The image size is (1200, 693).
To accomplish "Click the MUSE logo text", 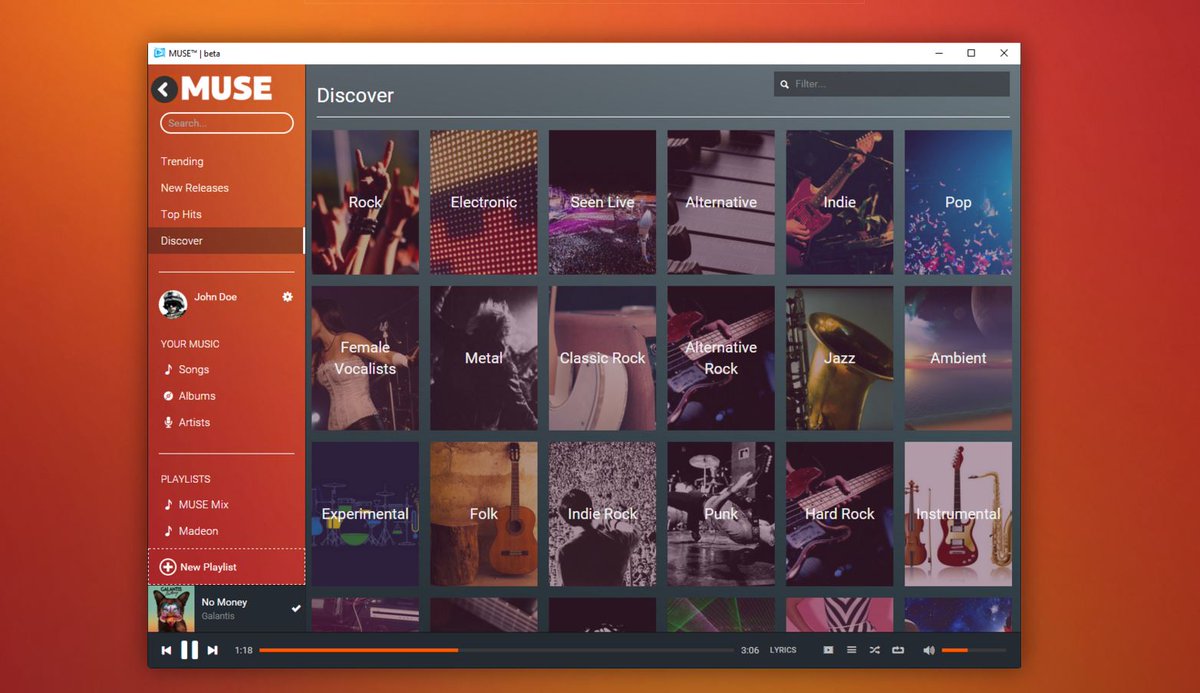I will [x=227, y=89].
